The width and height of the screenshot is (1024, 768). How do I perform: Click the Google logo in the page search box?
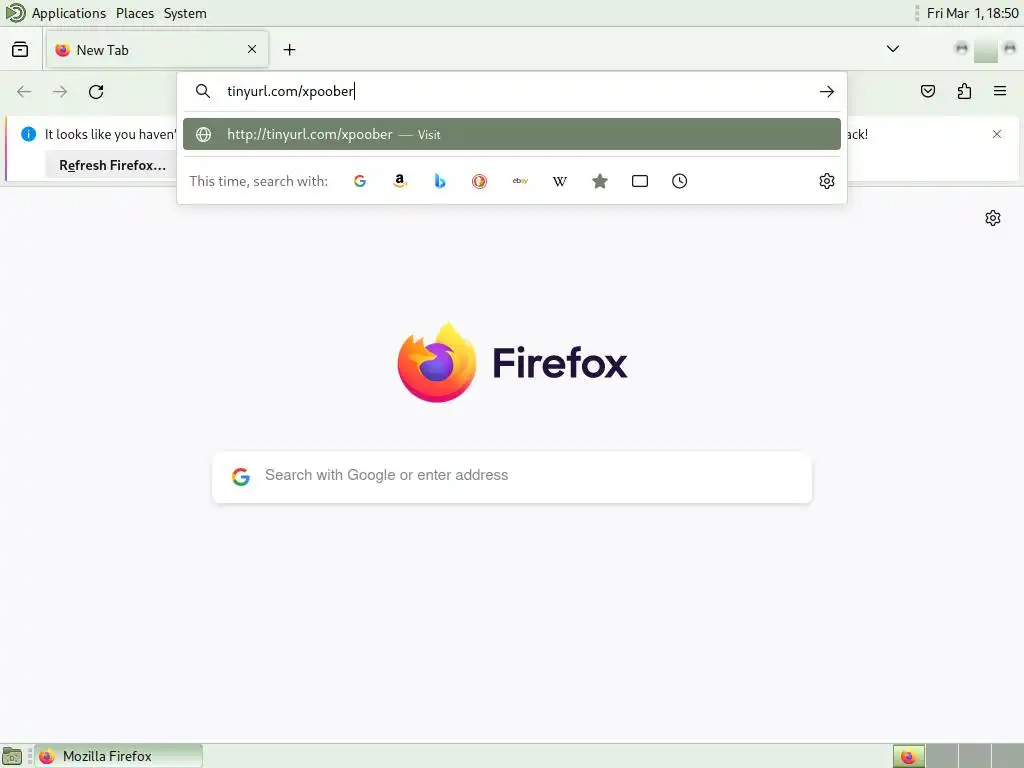(x=241, y=477)
